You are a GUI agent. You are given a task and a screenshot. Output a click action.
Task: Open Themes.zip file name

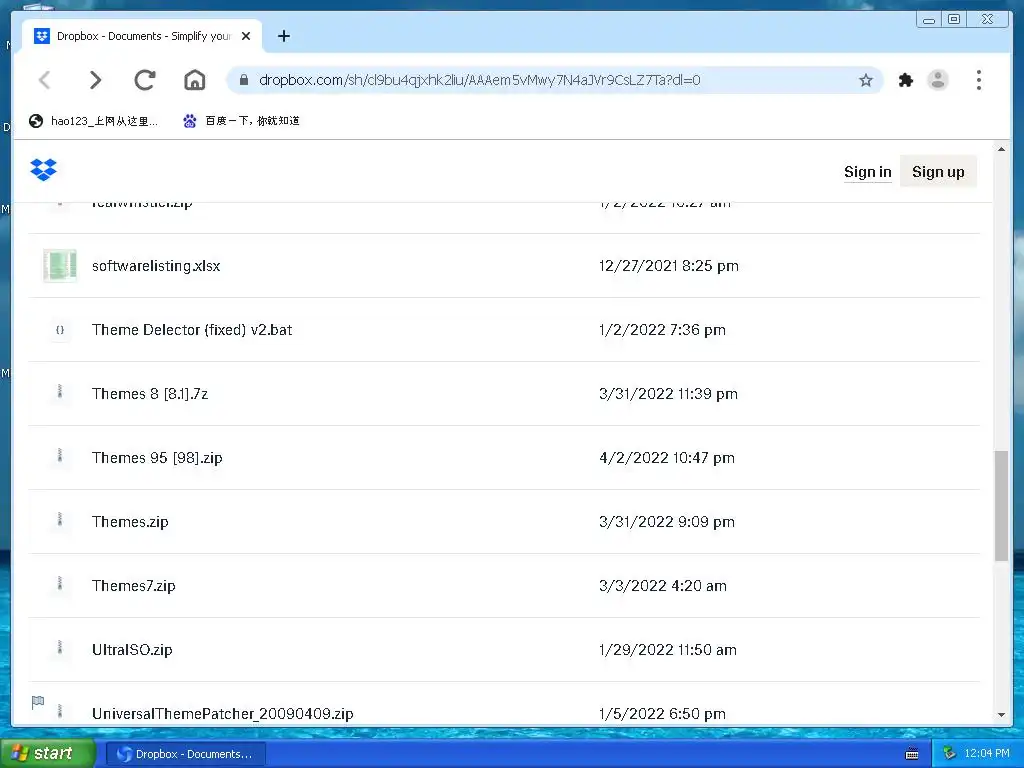(x=130, y=522)
